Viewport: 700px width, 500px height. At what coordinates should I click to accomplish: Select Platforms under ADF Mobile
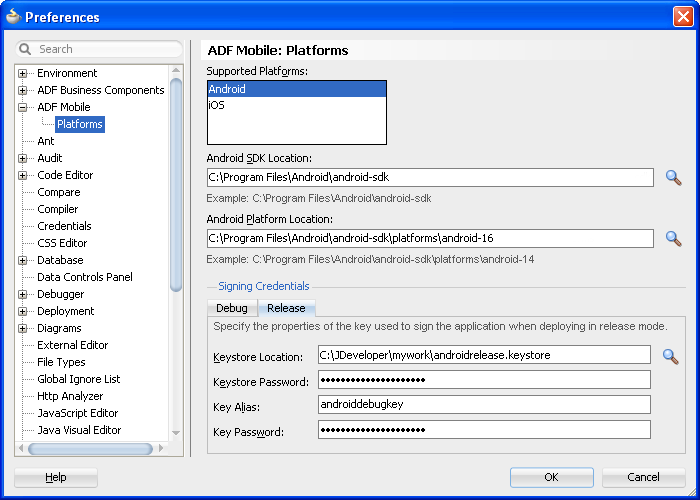click(x=80, y=124)
